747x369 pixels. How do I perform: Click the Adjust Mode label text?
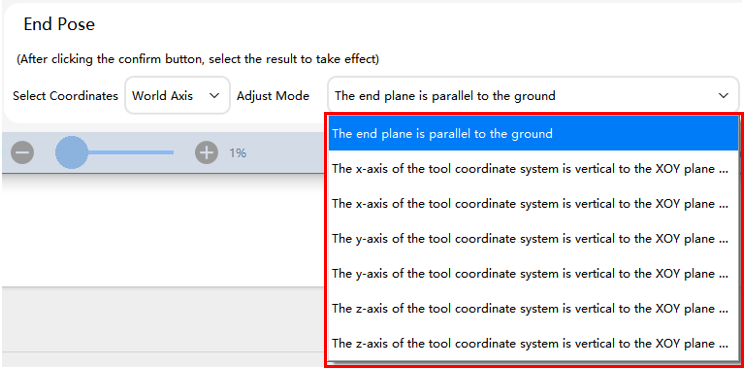[273, 96]
